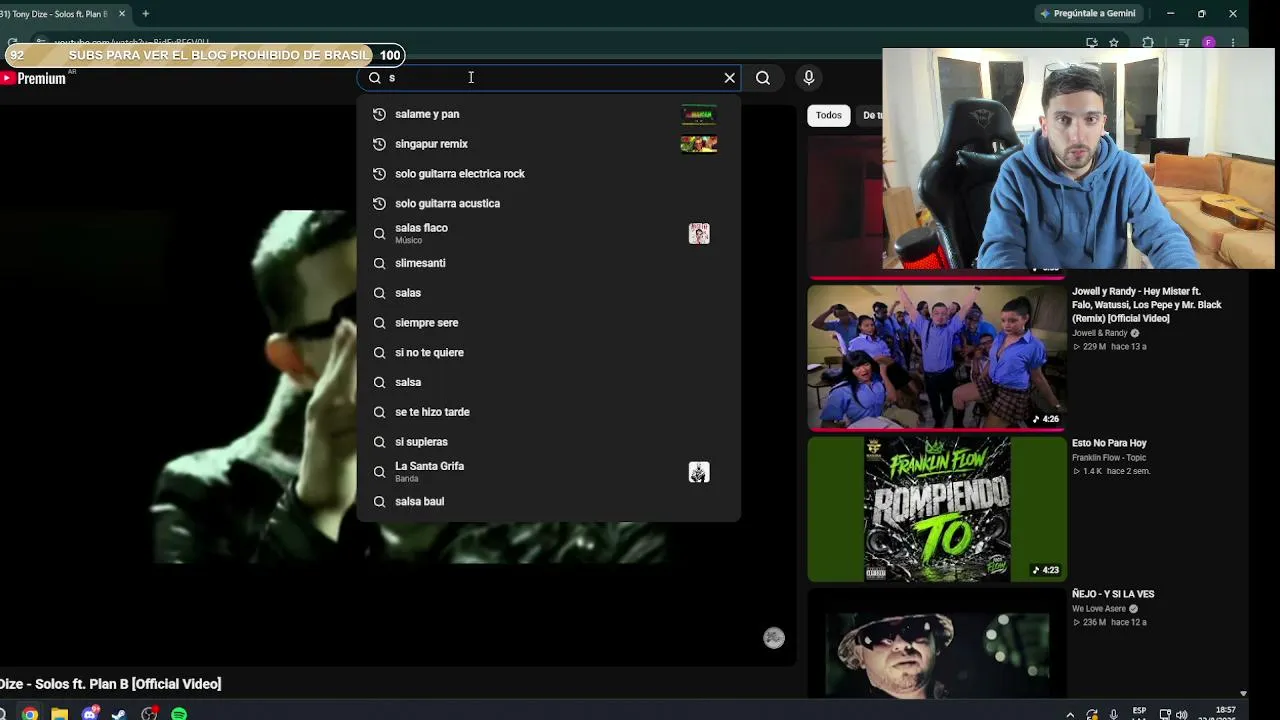Choose "solo guitarra acustica" suggestion
Screen dimensions: 1280x720
click(x=548, y=203)
